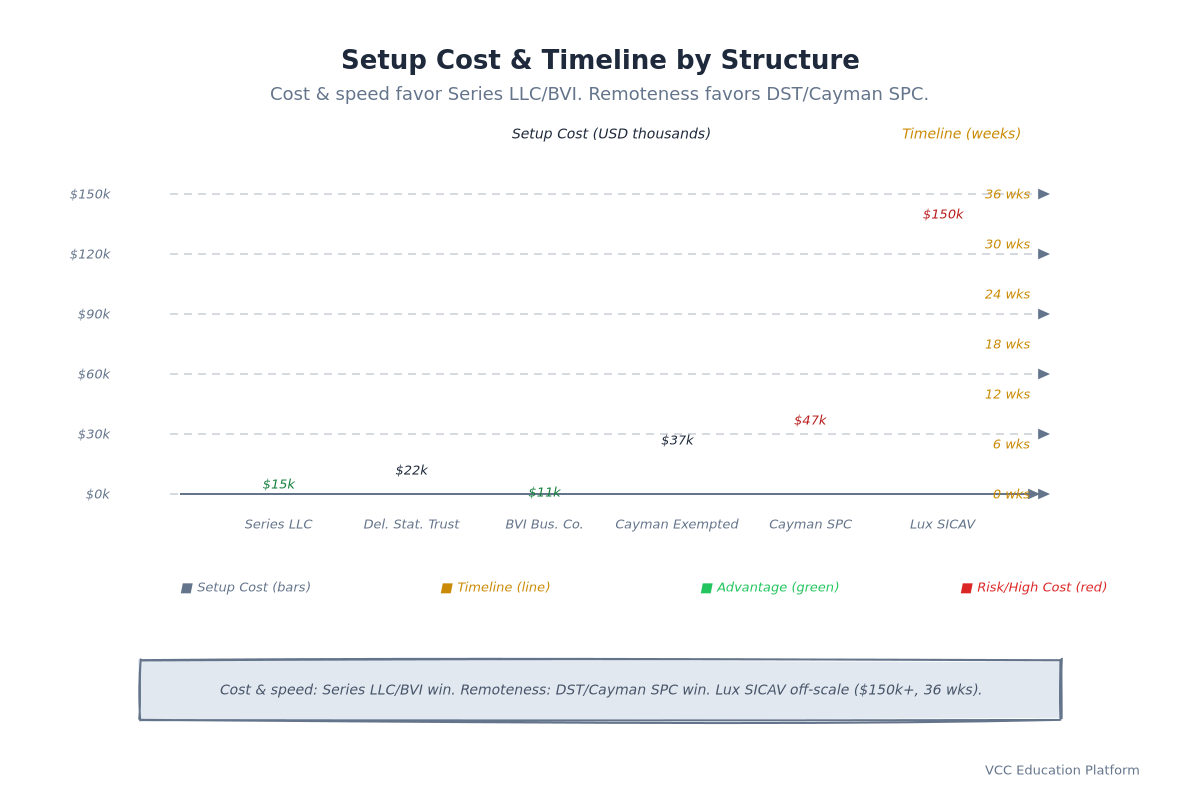The width and height of the screenshot is (1200, 800).
Task: Select the 'Advantage (green)' legend label
Action: click(x=778, y=588)
